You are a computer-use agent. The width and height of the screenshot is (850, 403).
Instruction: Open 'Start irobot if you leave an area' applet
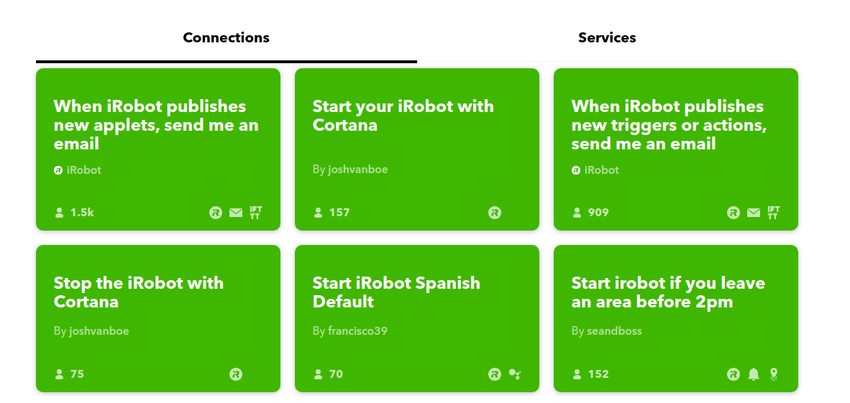tap(668, 292)
